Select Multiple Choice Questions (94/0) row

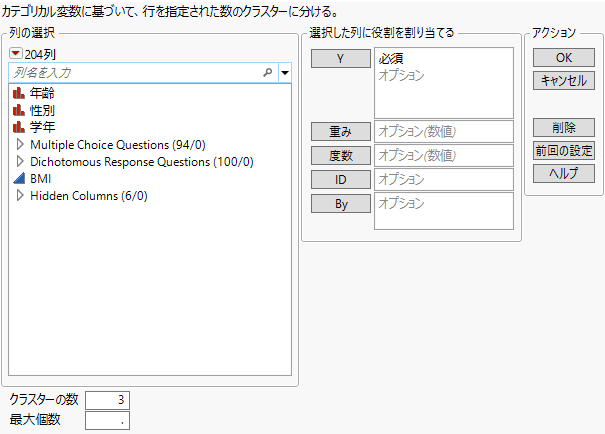(x=118, y=145)
